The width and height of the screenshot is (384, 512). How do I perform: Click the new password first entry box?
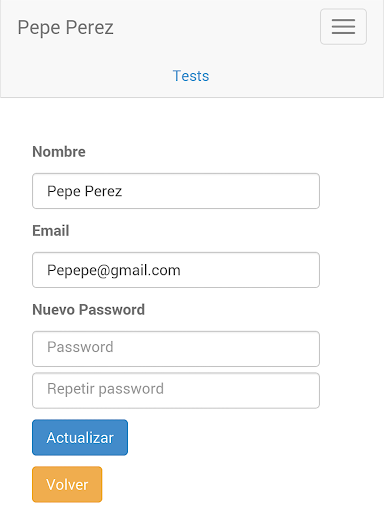(176, 349)
